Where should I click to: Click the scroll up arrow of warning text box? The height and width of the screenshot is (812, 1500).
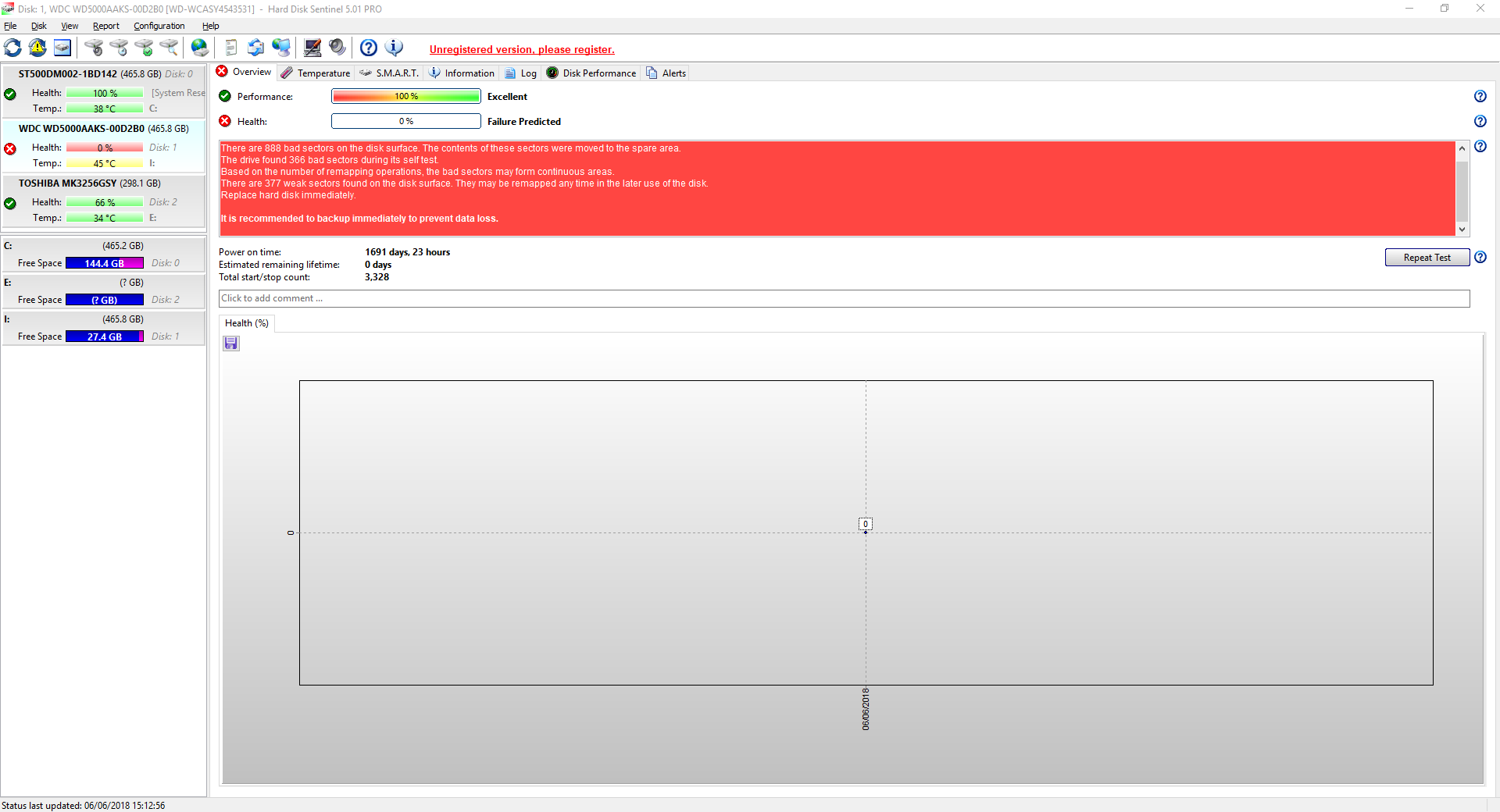1462,148
